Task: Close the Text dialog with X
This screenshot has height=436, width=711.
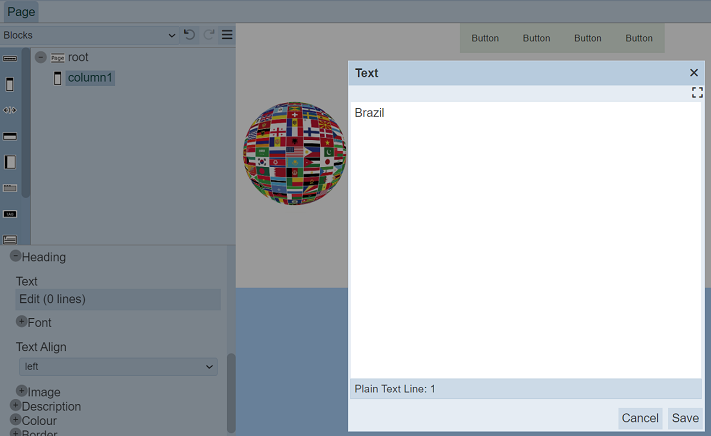Action: [694, 73]
